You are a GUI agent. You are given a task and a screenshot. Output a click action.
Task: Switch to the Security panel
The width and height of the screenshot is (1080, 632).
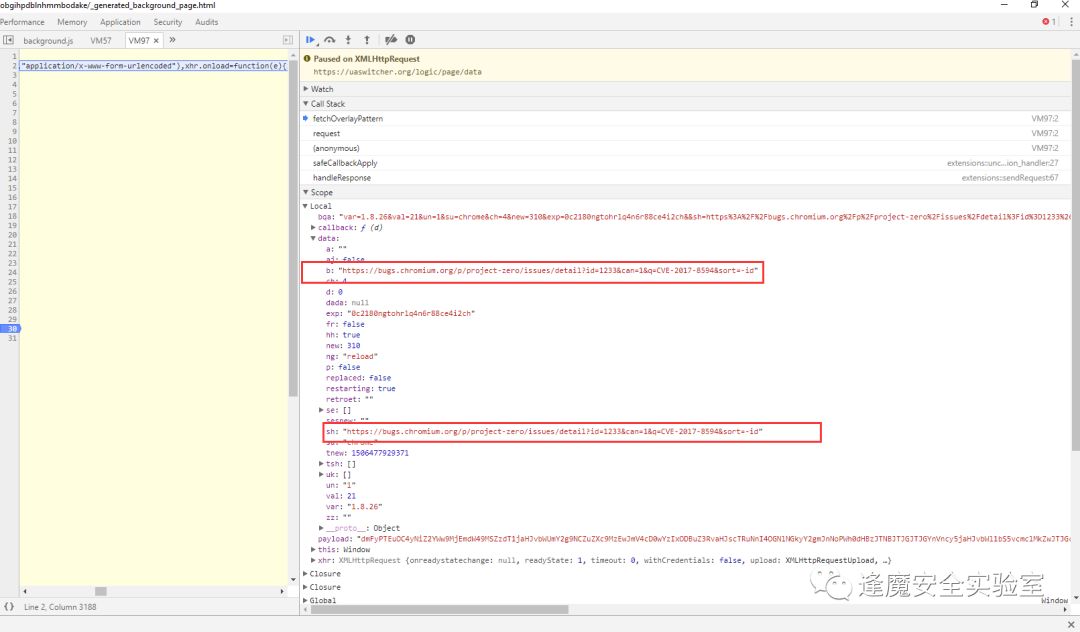pos(168,22)
